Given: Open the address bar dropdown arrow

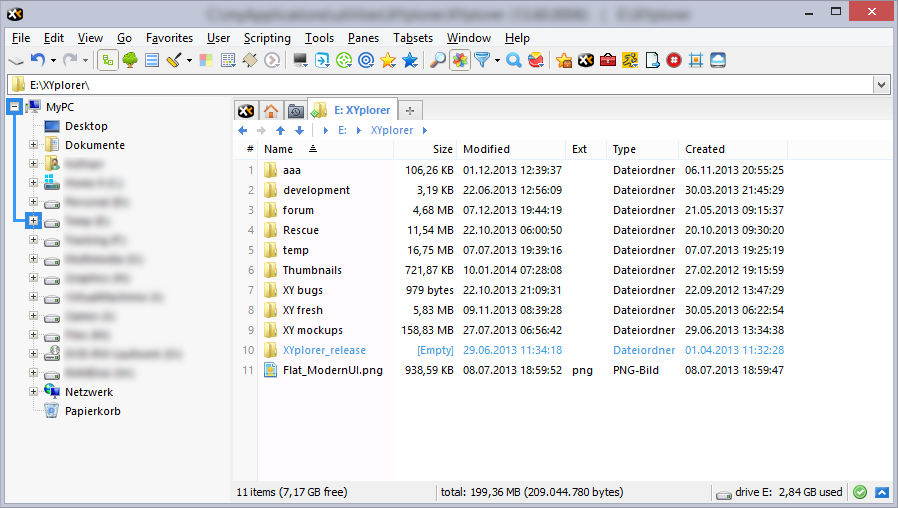Looking at the screenshot, I should click(881, 86).
